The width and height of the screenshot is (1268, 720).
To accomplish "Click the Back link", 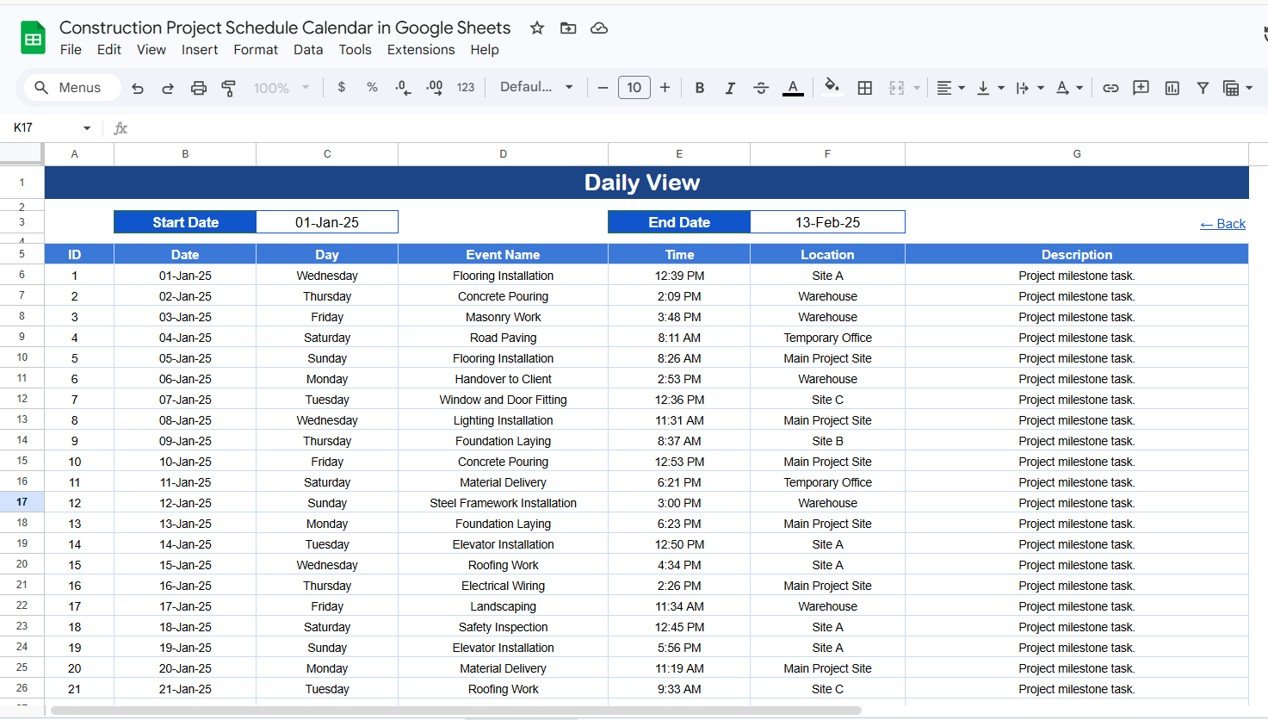I will coord(1222,223).
